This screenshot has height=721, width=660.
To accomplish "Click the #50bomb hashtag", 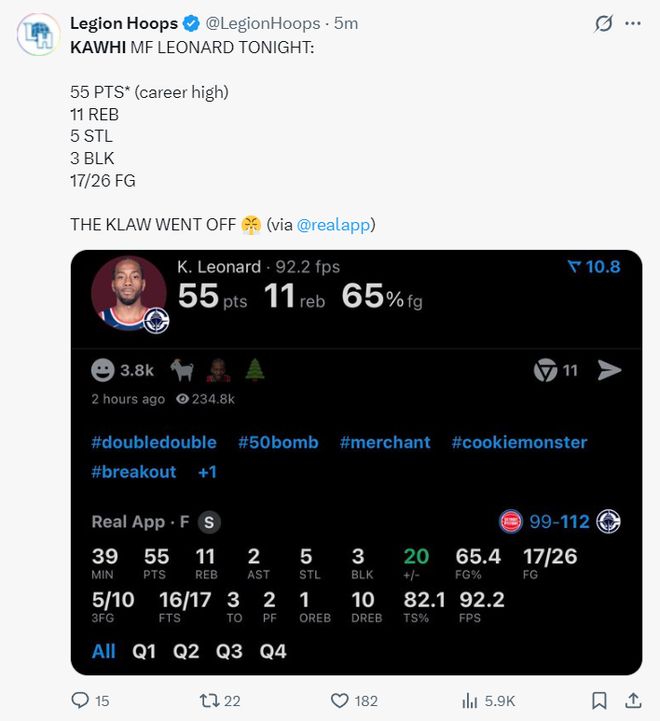I will coord(277,442).
